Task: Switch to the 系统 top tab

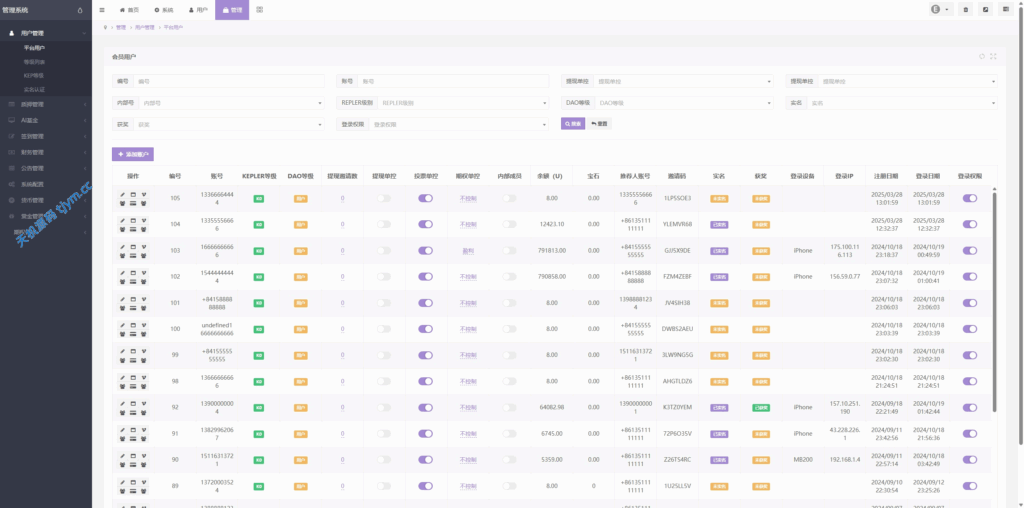Action: [x=163, y=9]
